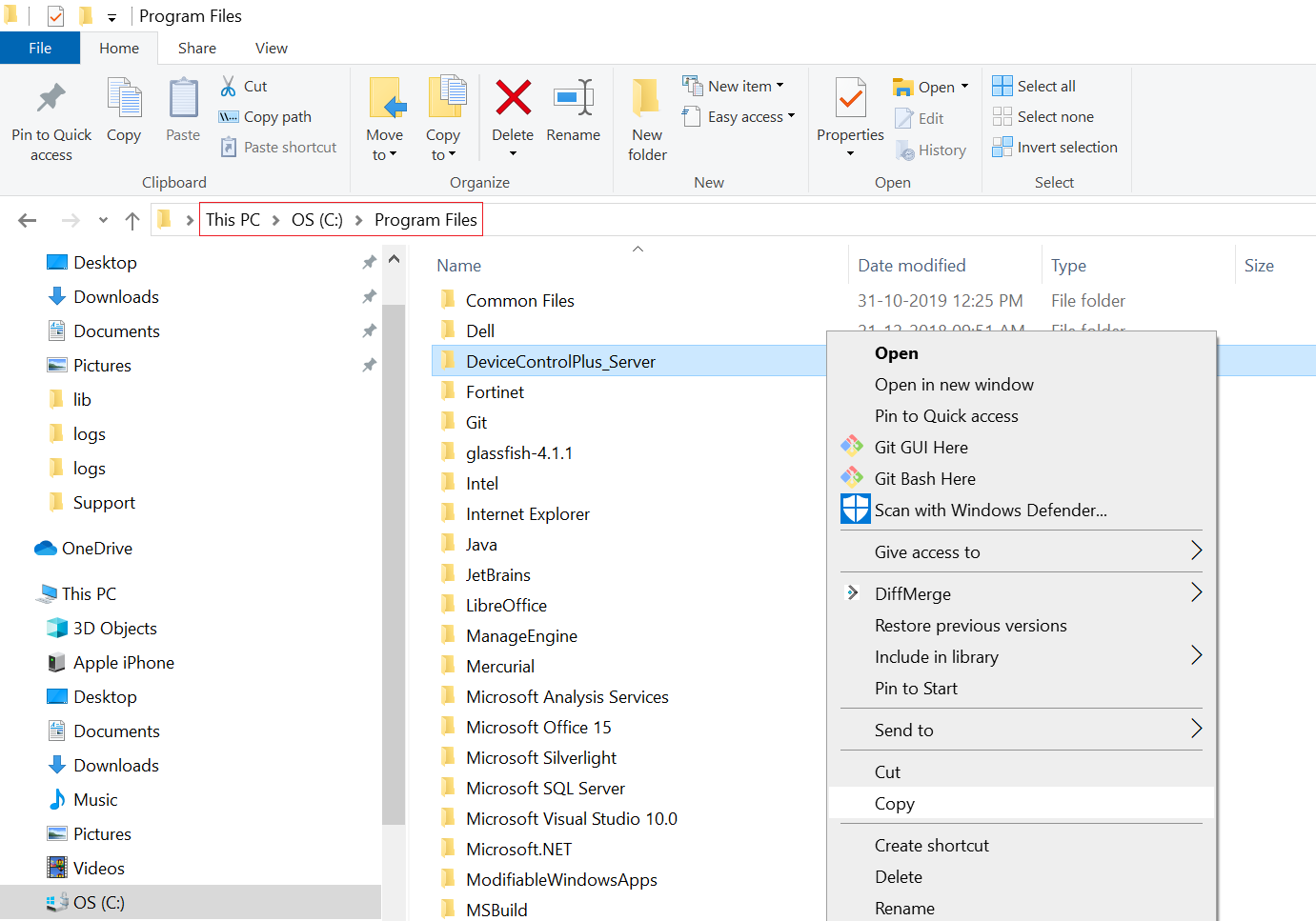
Task: Click the Rename ribbon icon
Action: pyautogui.click(x=574, y=97)
